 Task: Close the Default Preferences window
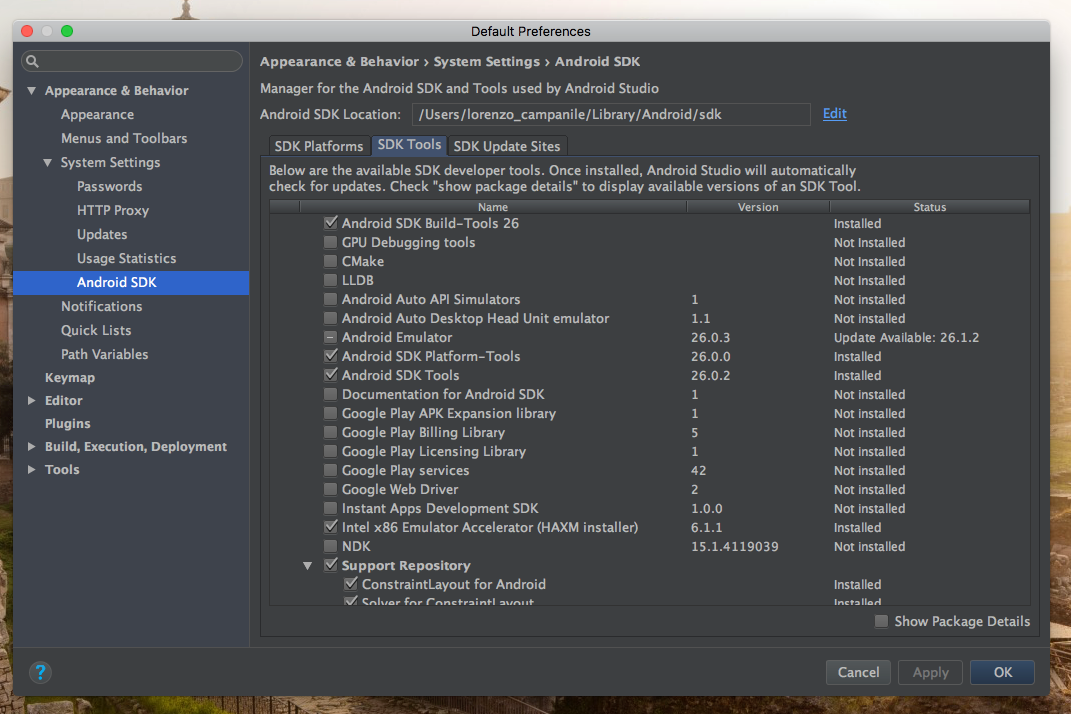[x=27, y=31]
